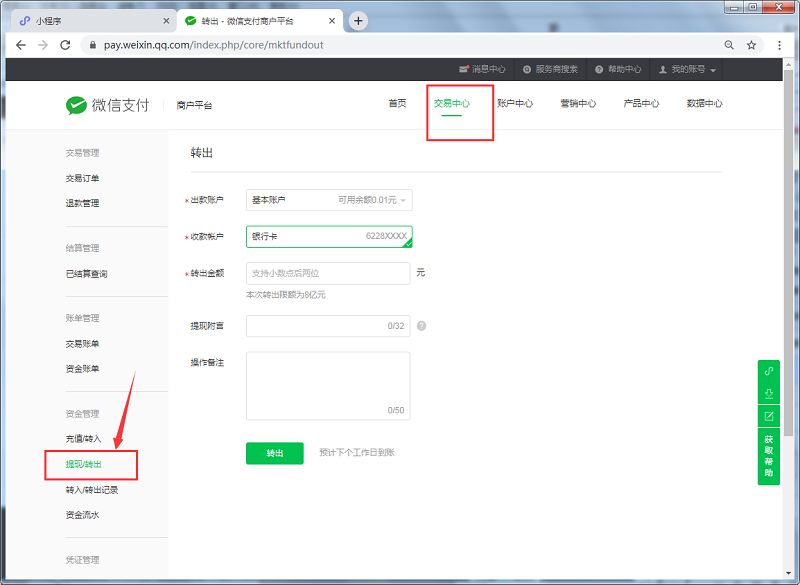The height and width of the screenshot is (585, 800).
Task: Select the 交易中心 navigation tab
Action: point(452,104)
